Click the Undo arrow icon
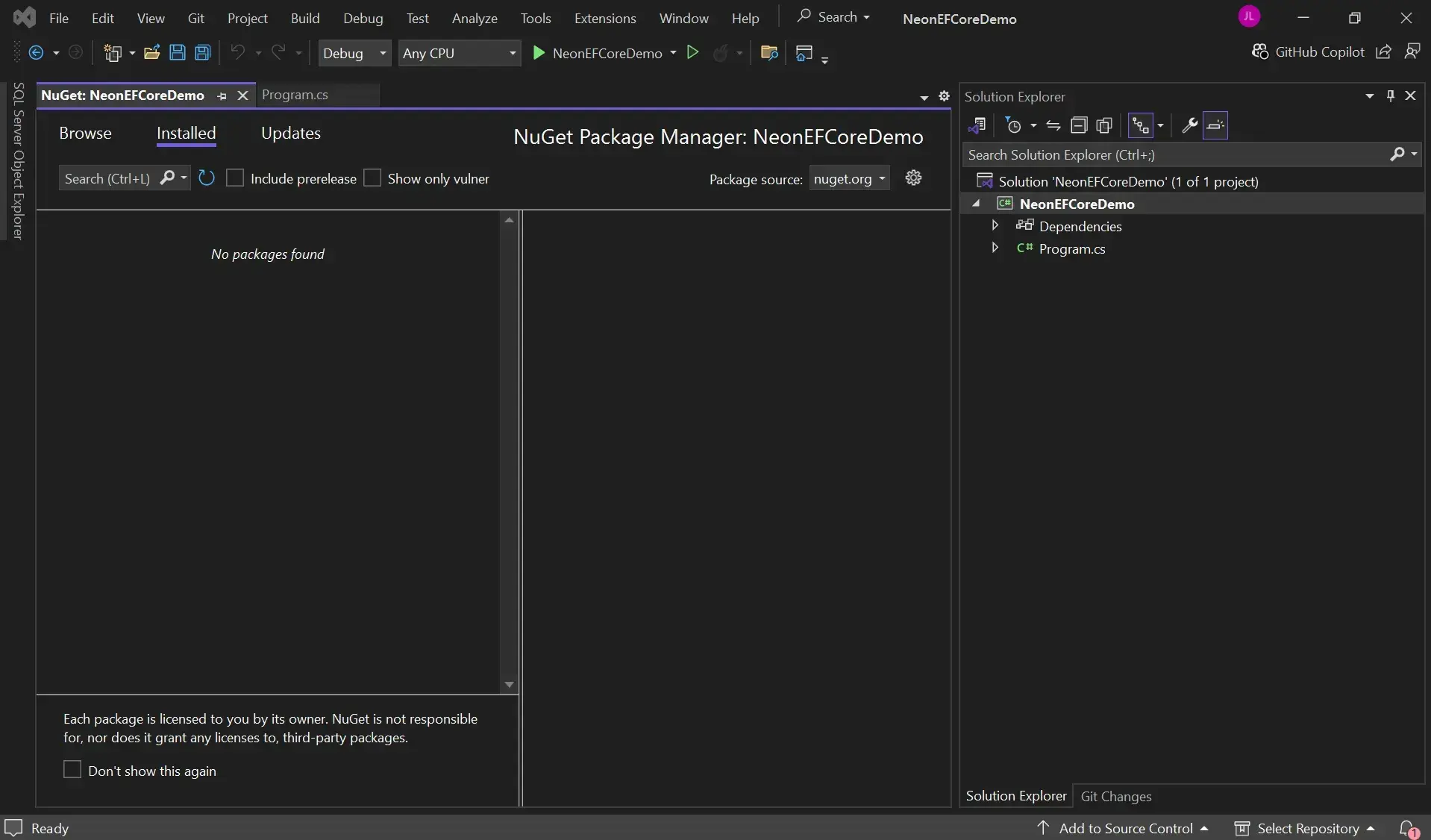The height and width of the screenshot is (840, 1431). click(x=237, y=52)
